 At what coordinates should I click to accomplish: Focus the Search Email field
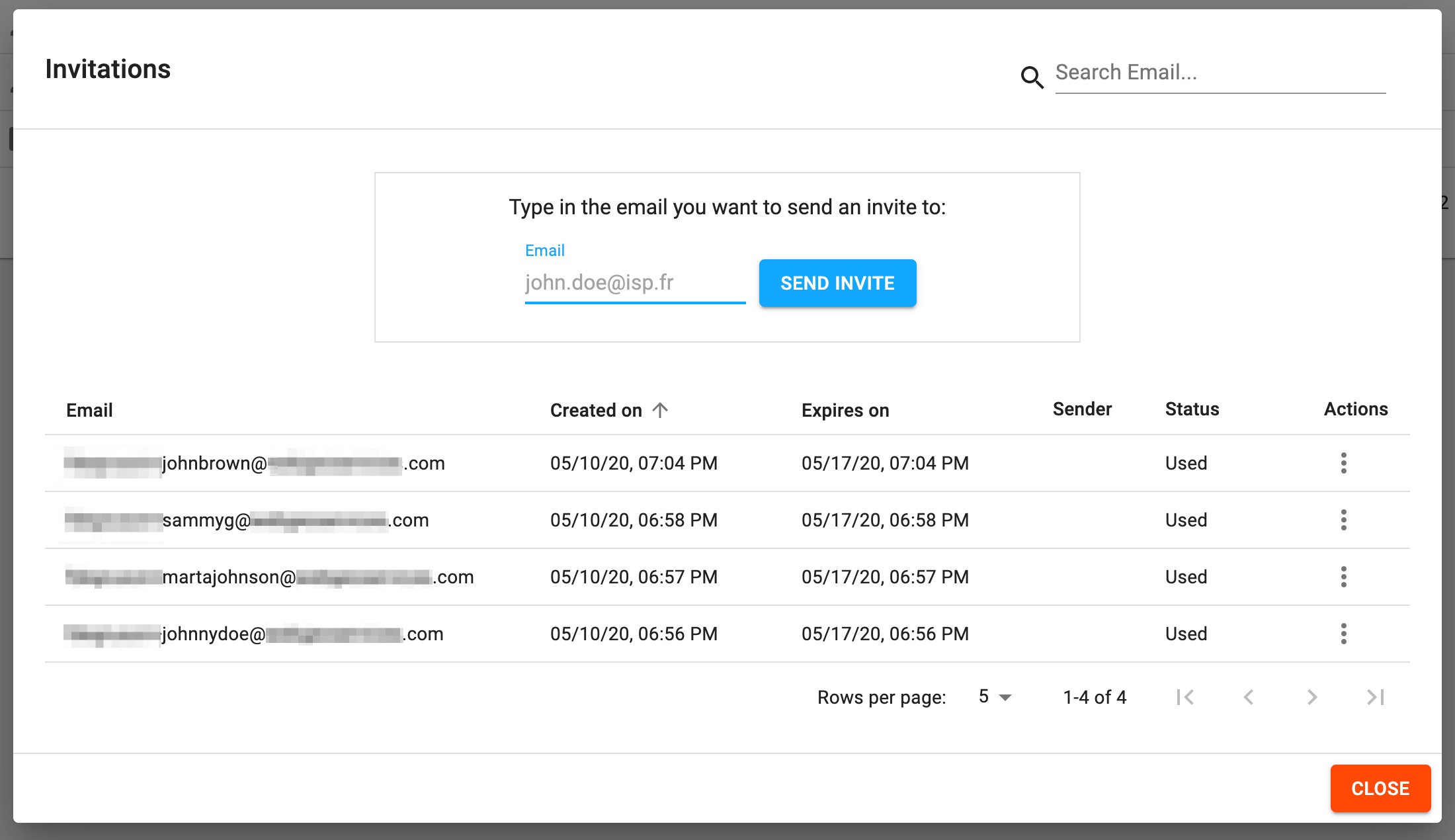pos(1220,73)
